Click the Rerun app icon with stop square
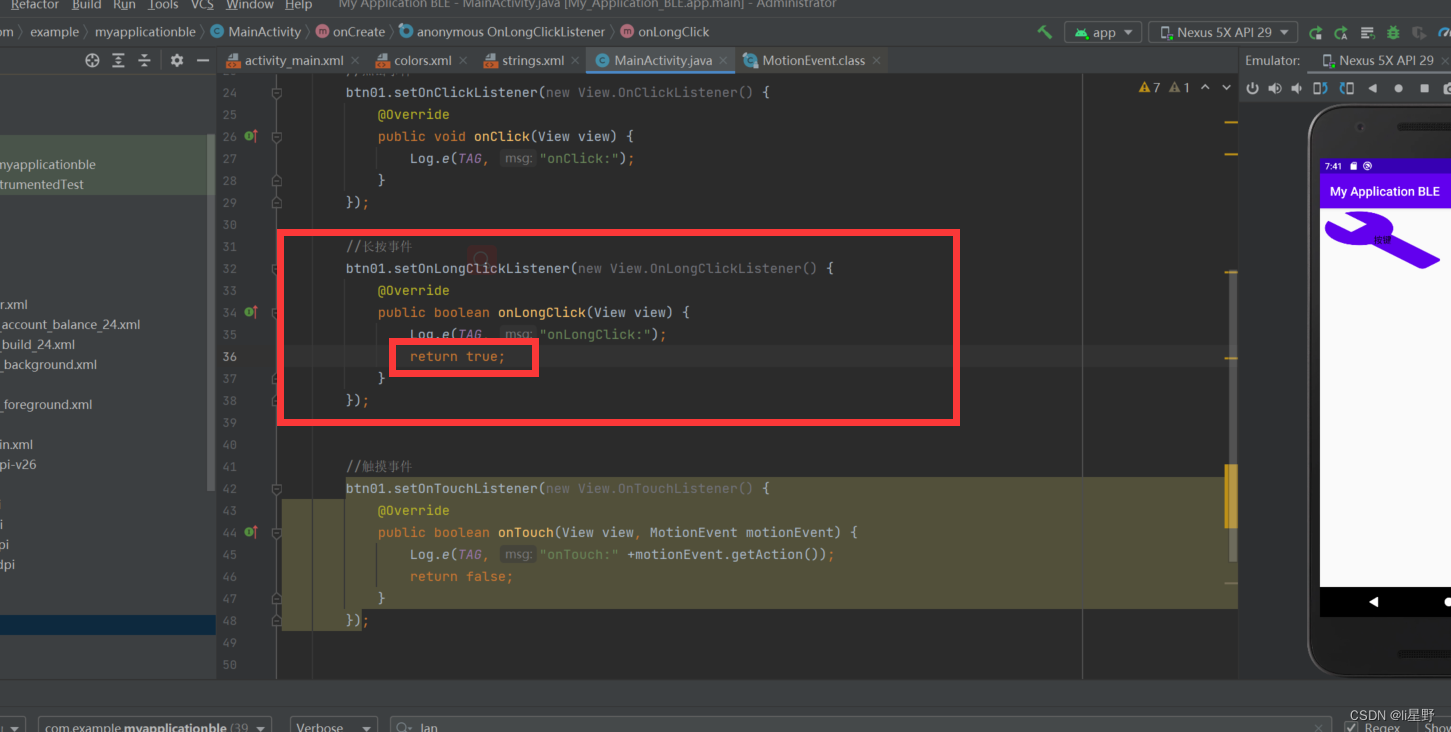 (1315, 32)
